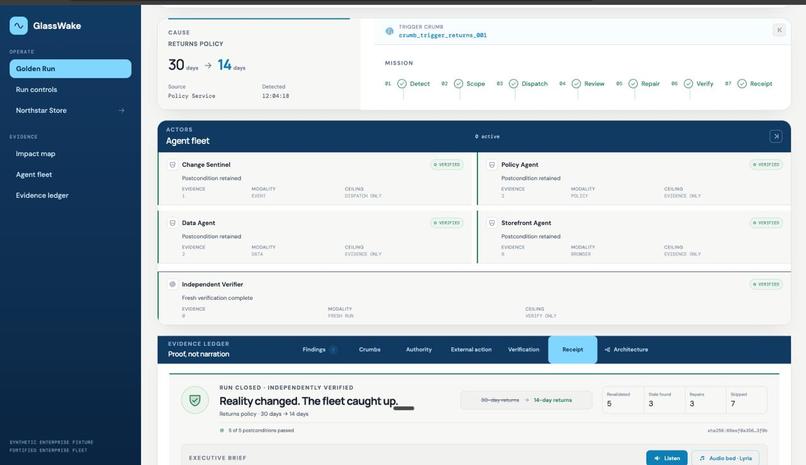
Task: Click the Verify step check icon
Action: click(x=688, y=84)
